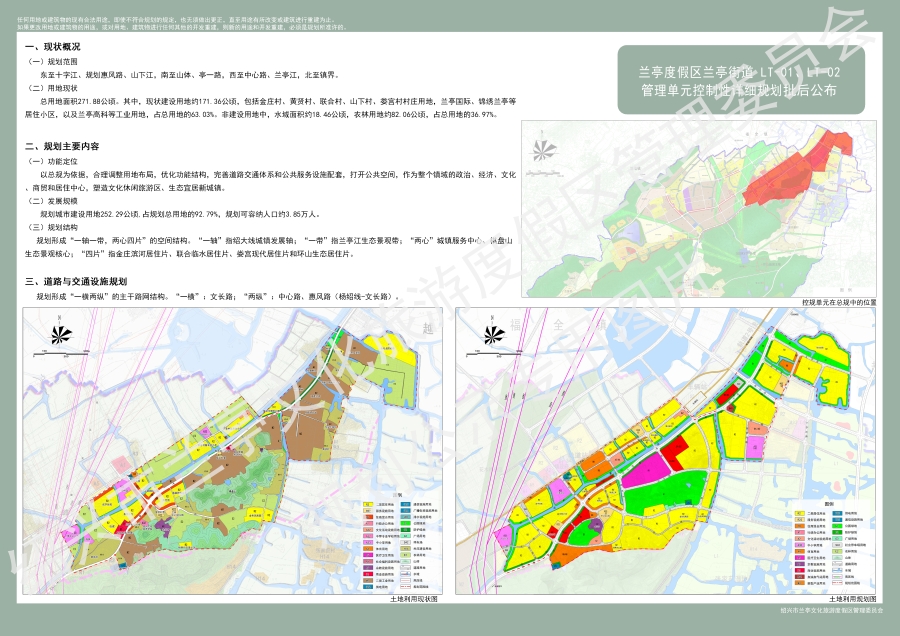Click the 图例 legend in the existing land use map
The height and width of the screenshot is (636, 900).
(x=397, y=540)
